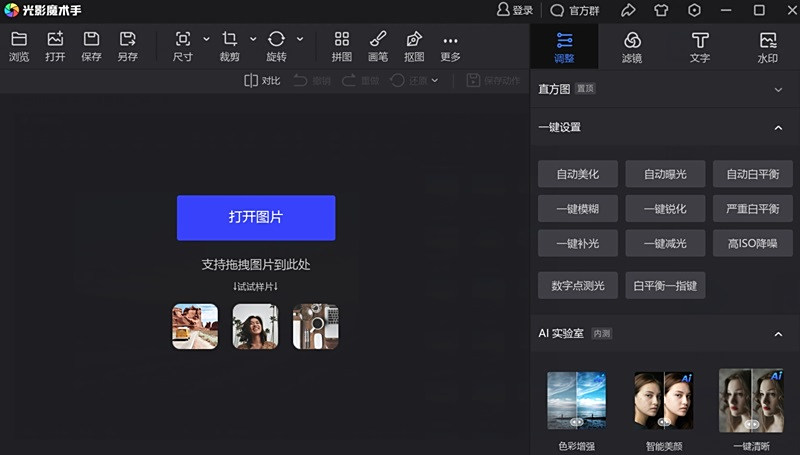Switch to the 滤镜 filter tab

point(632,46)
